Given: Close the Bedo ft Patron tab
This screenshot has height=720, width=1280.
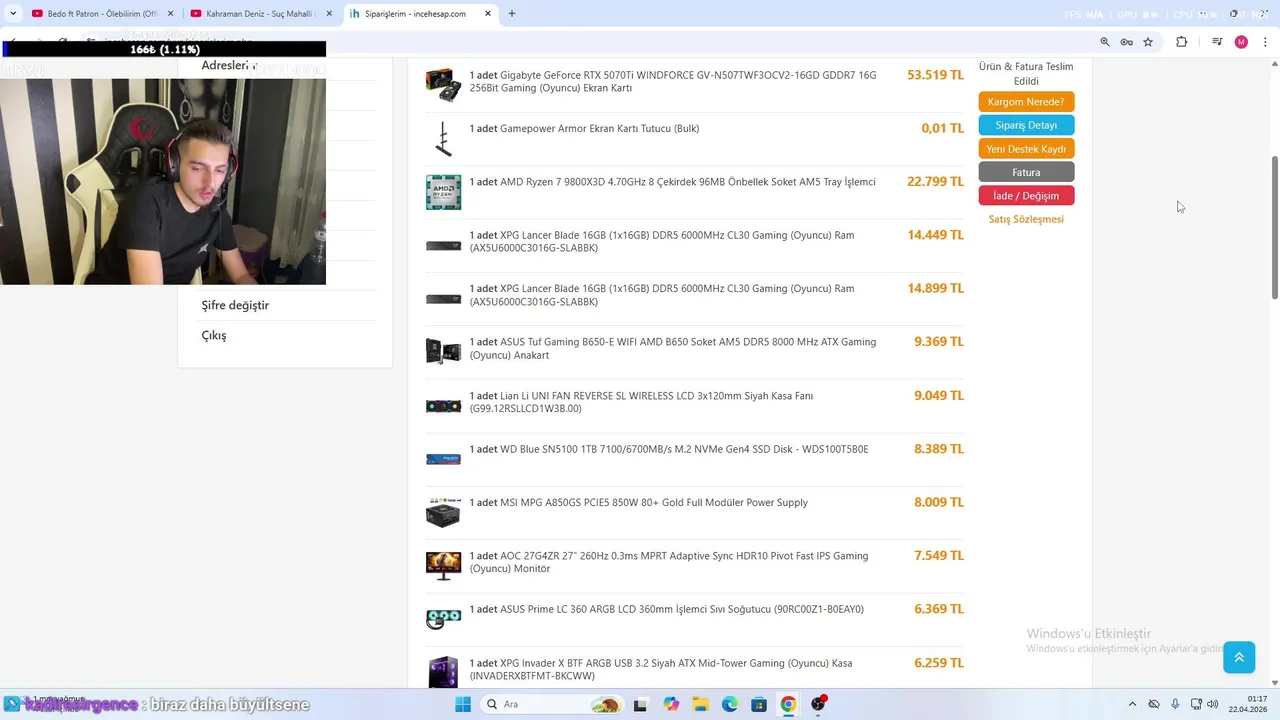Looking at the screenshot, I should tap(171, 14).
